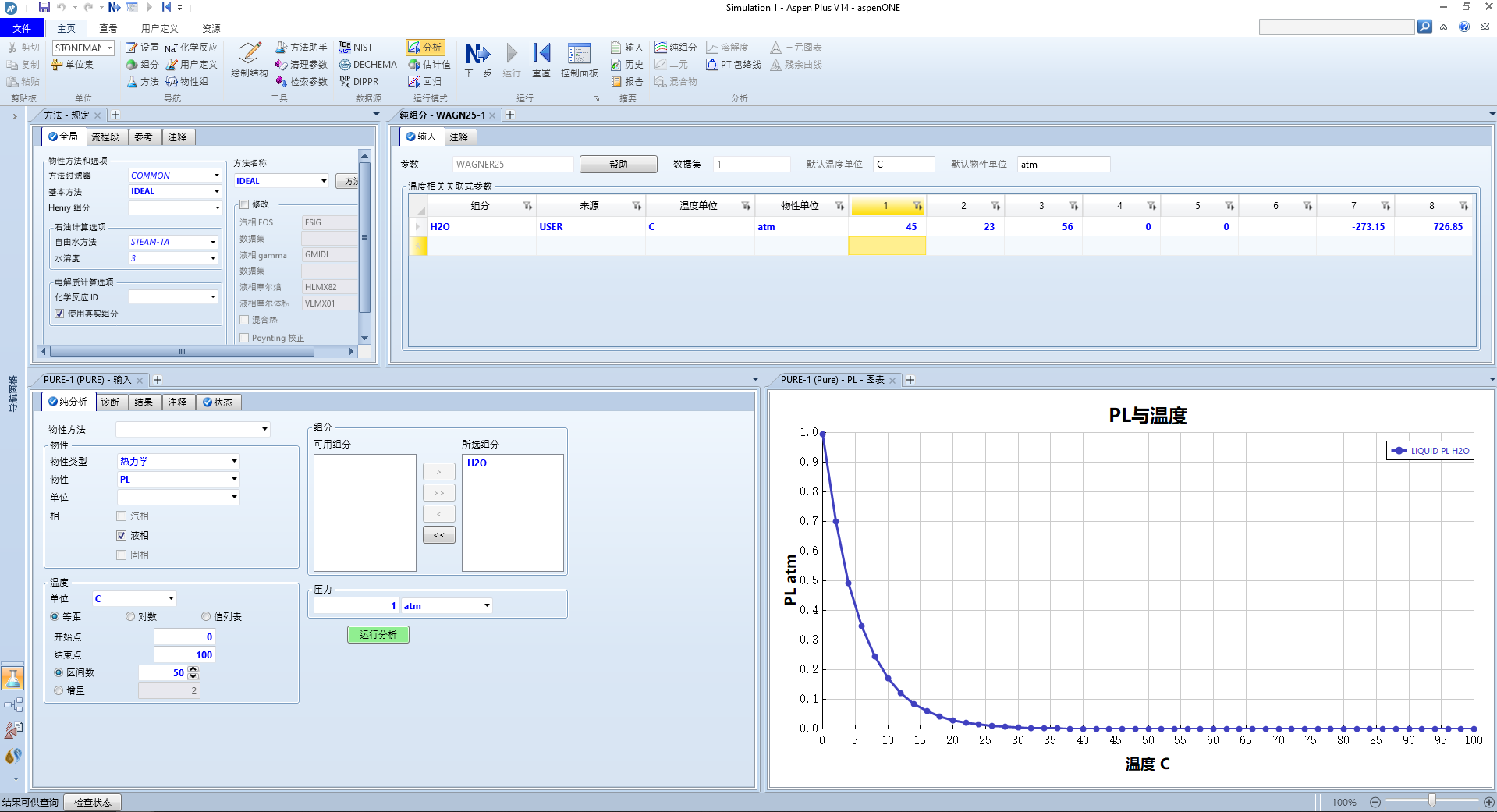Open the 流程段 tab in Methods form
Screen dimensions: 1497x812
[106, 137]
